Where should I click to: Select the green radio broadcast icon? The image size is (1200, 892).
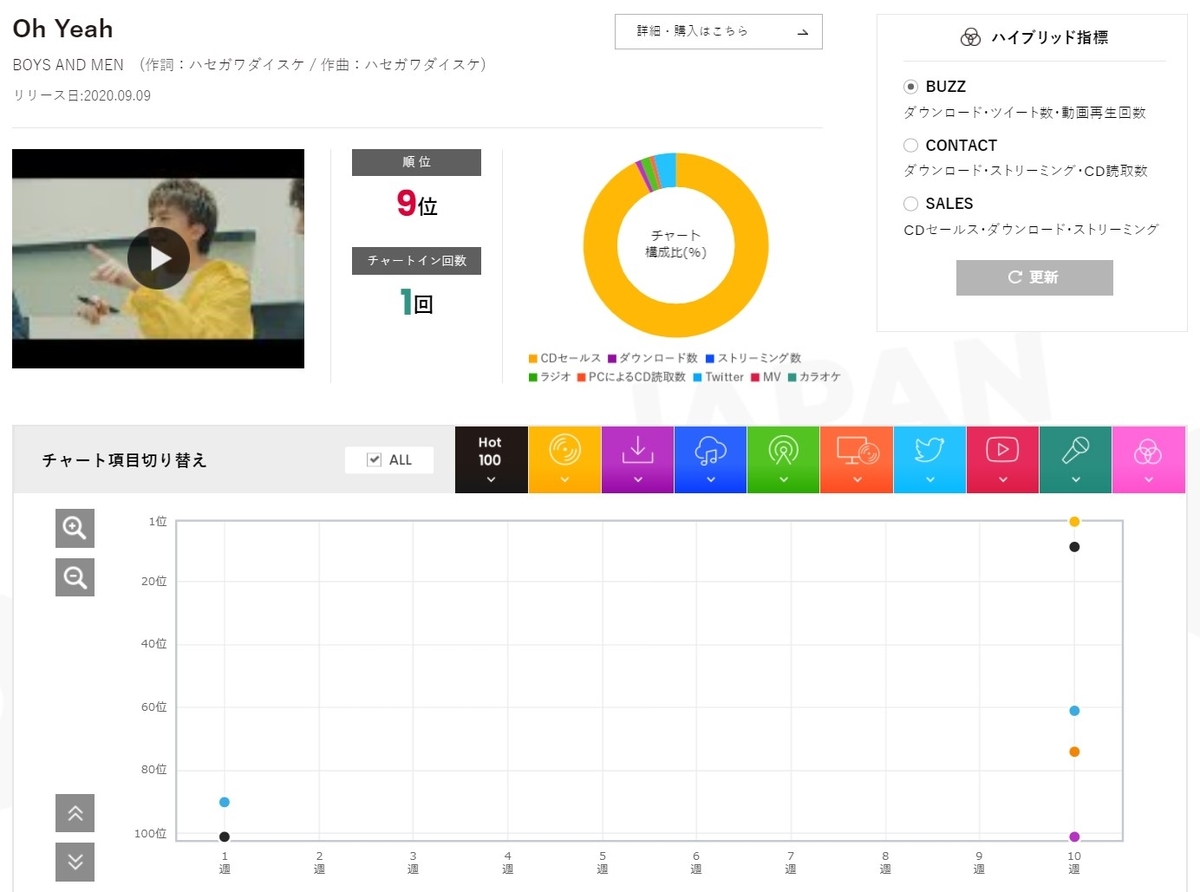pos(783,459)
